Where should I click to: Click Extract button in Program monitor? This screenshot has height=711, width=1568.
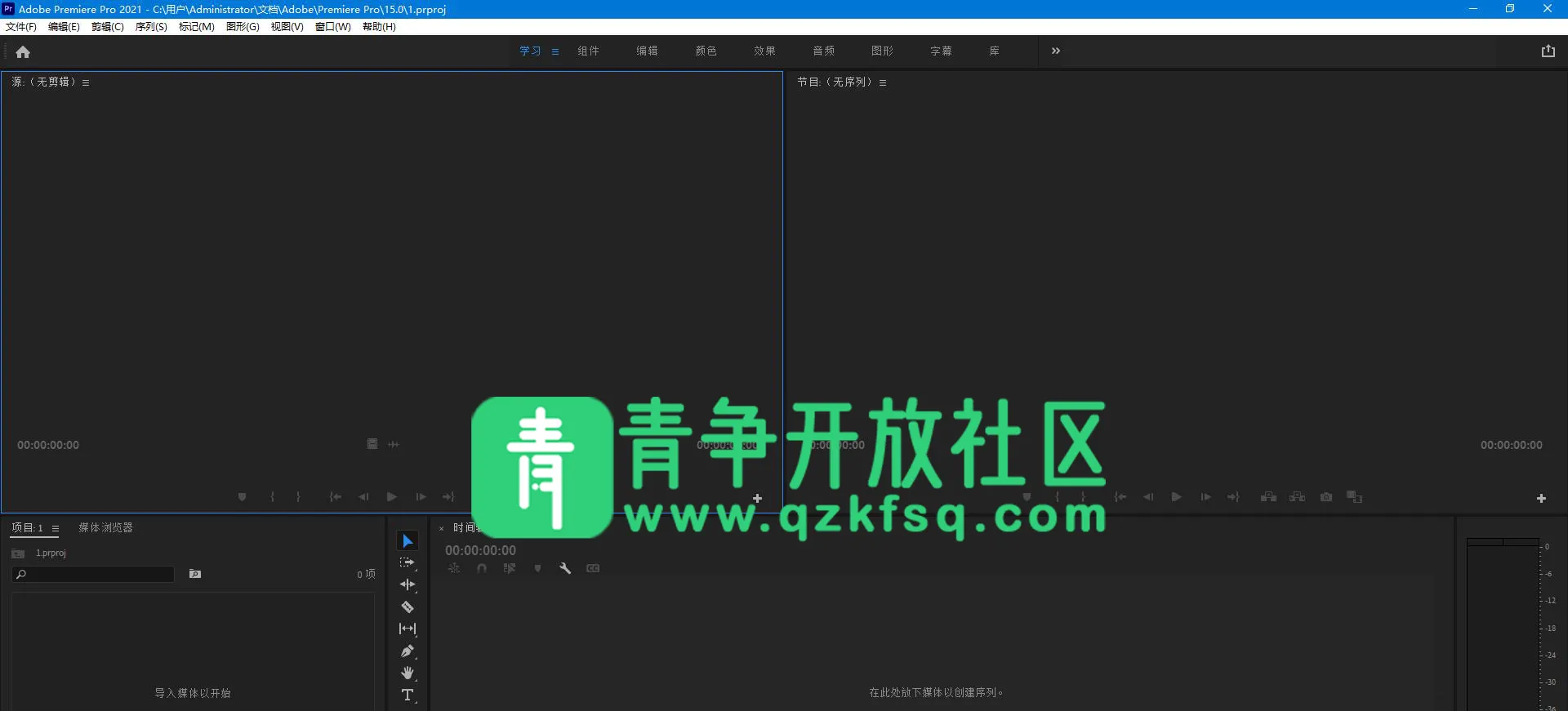[1297, 496]
